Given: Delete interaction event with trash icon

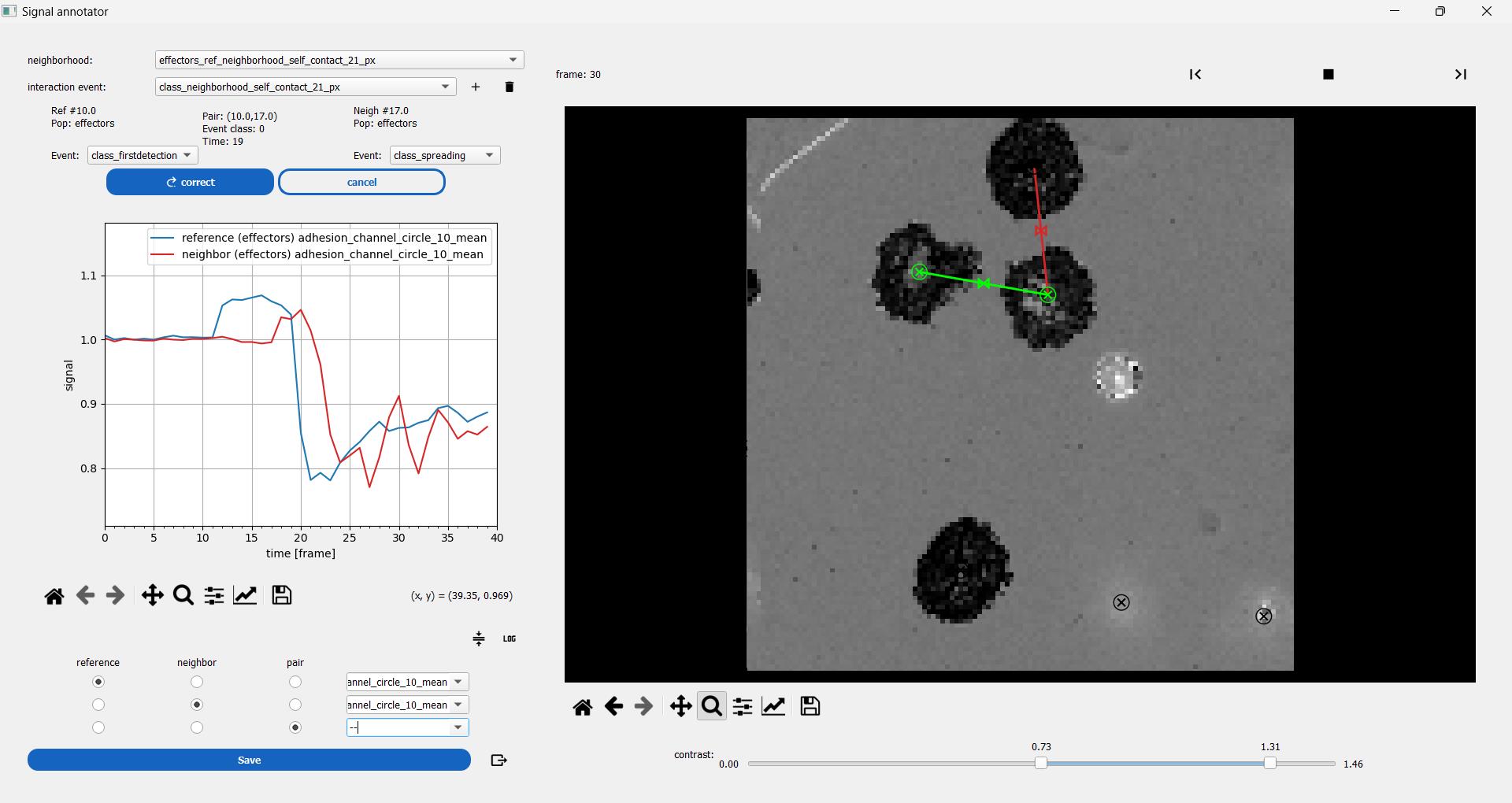Looking at the screenshot, I should click(509, 87).
